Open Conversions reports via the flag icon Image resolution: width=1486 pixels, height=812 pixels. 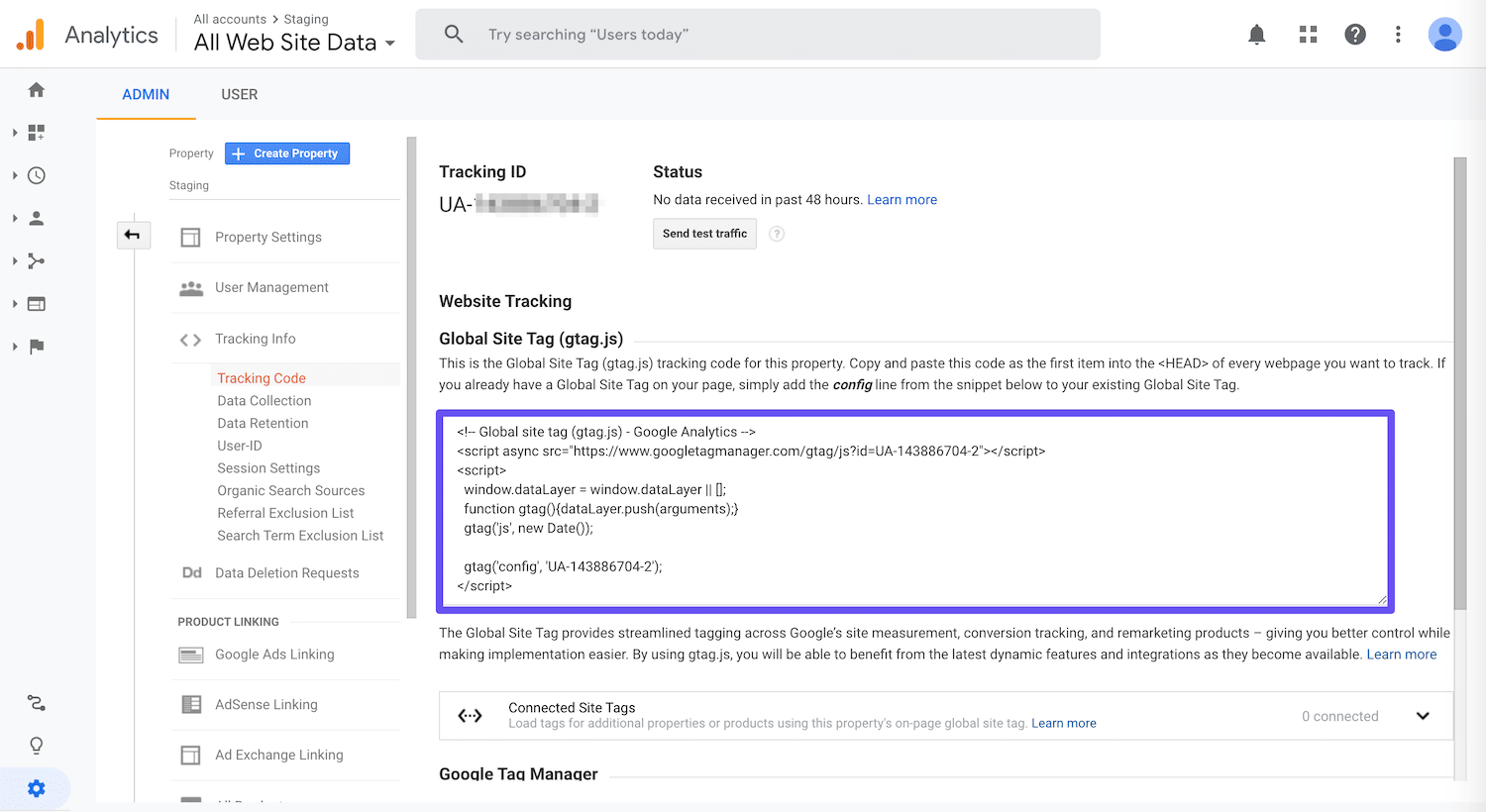click(36, 347)
